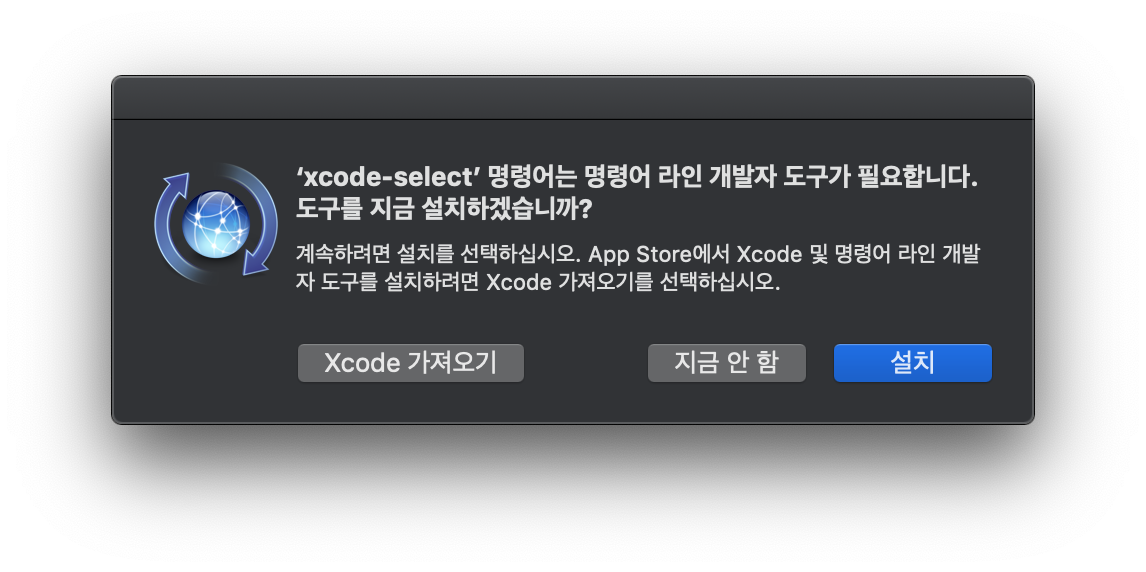
Task: Click the blue globe in the icon's center
Action: click(x=216, y=224)
